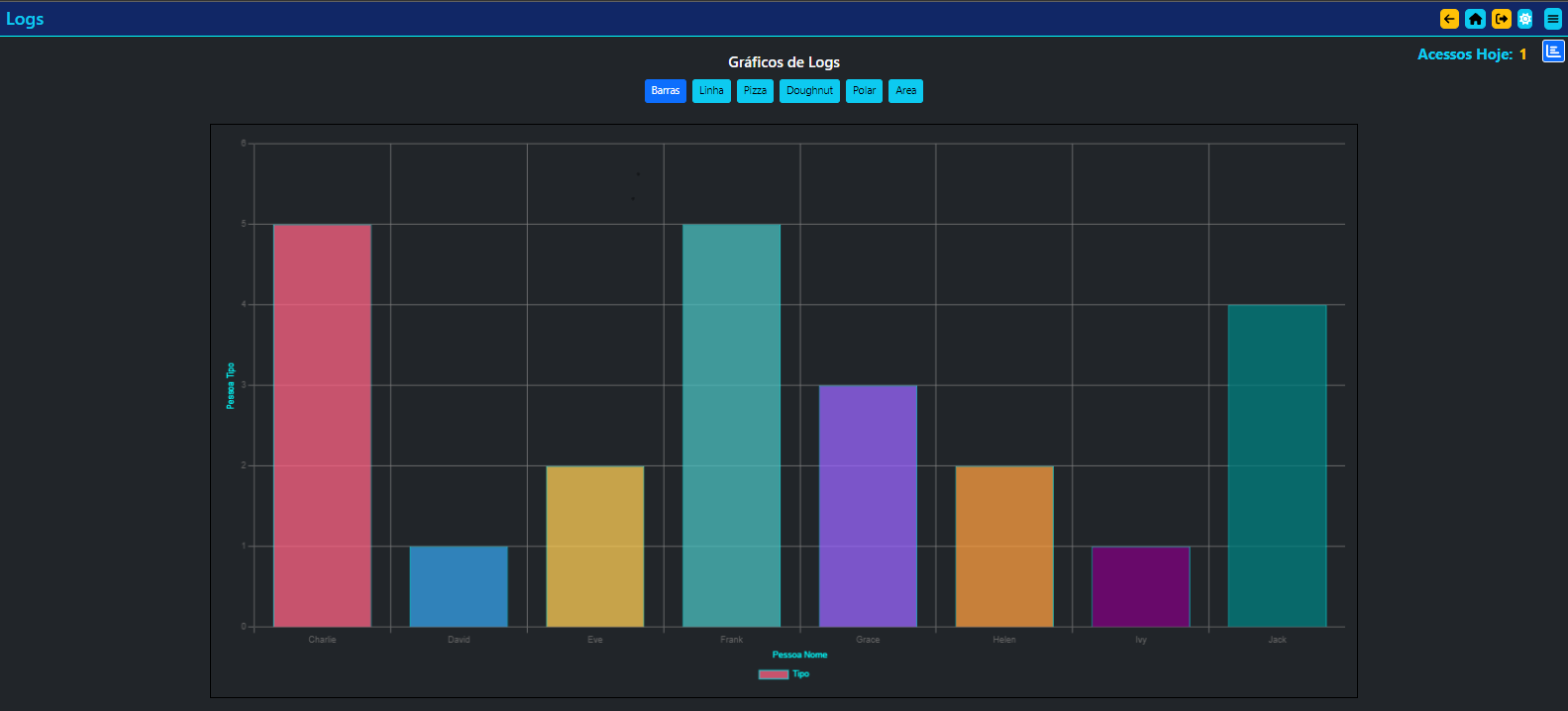This screenshot has height=711, width=1568.
Task: Click Grace's purple bar
Action: tap(868, 506)
